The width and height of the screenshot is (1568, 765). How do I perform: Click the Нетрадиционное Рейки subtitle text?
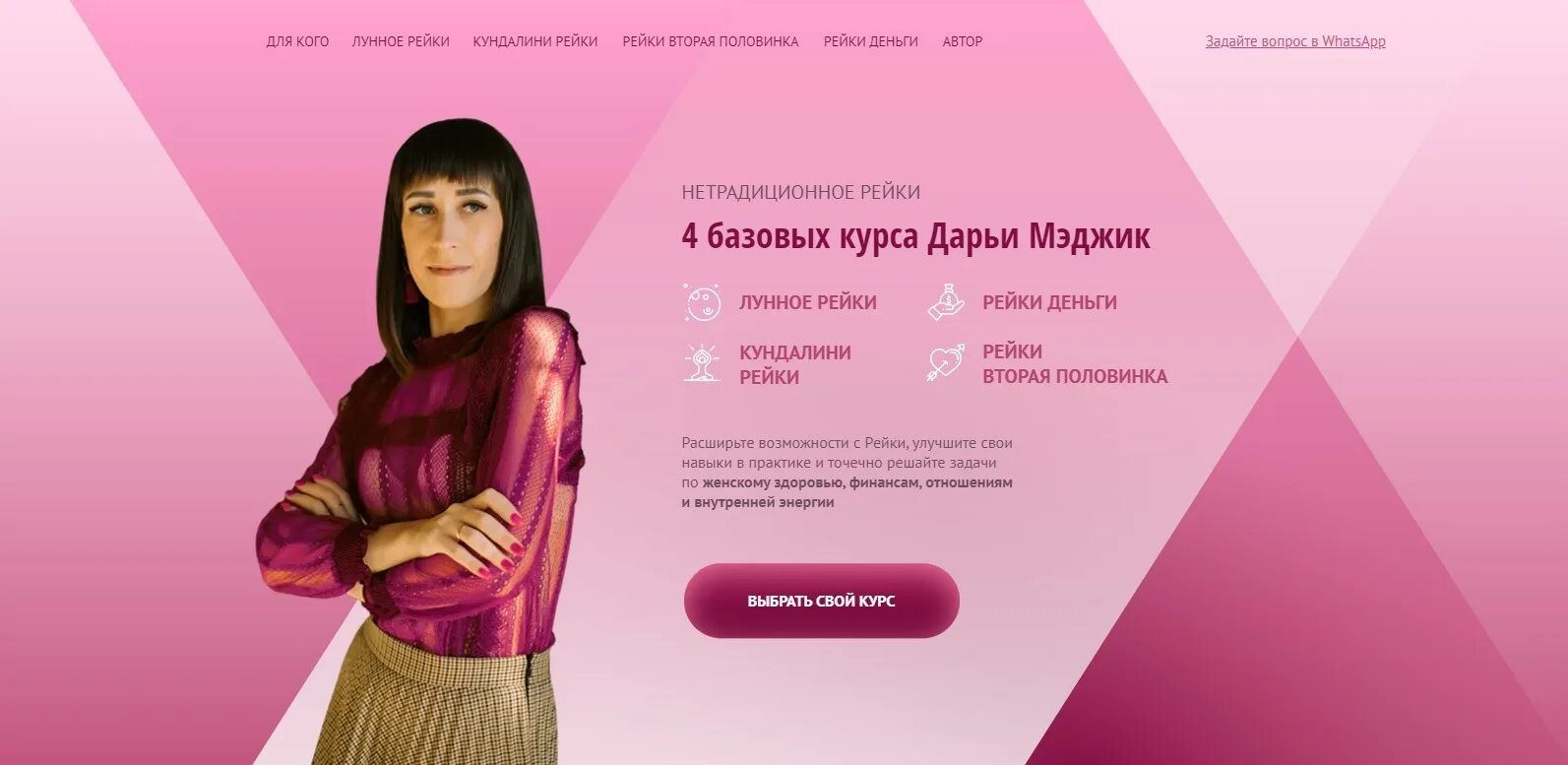(x=801, y=192)
